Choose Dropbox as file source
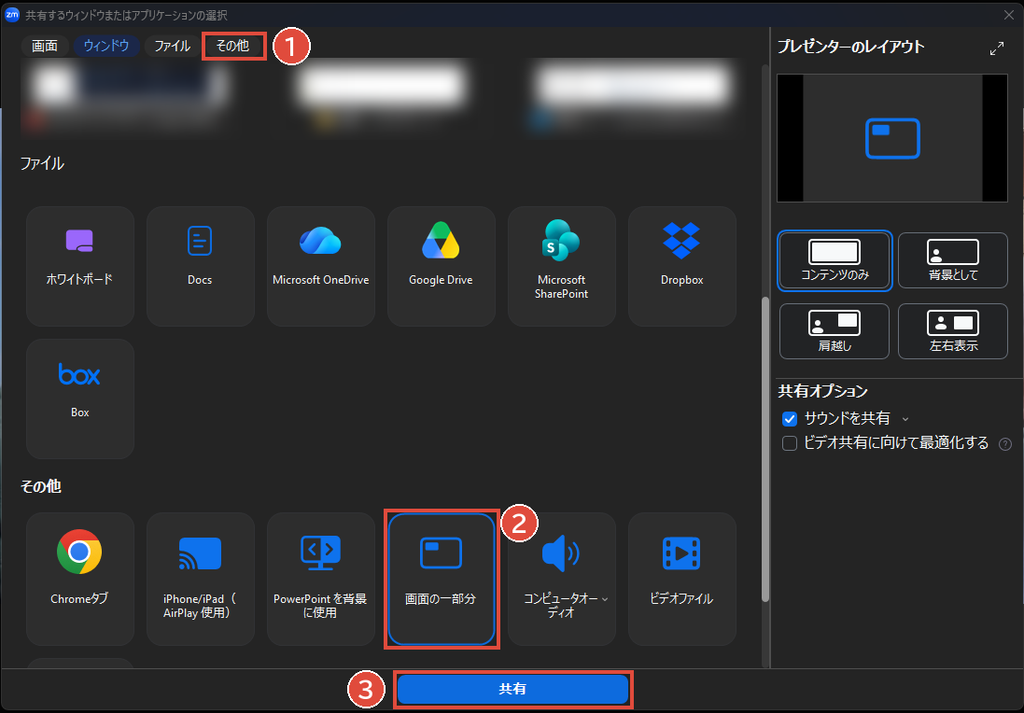Viewport: 1024px width, 713px height. (682, 266)
